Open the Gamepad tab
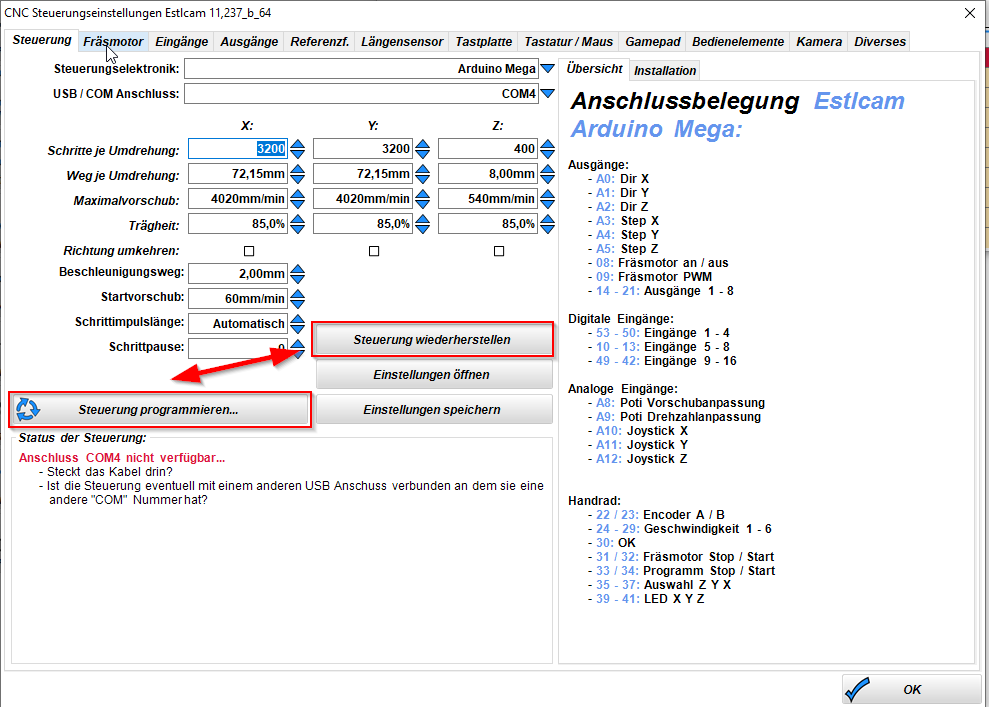Image resolution: width=989 pixels, height=707 pixels. pyautogui.click(x=653, y=42)
